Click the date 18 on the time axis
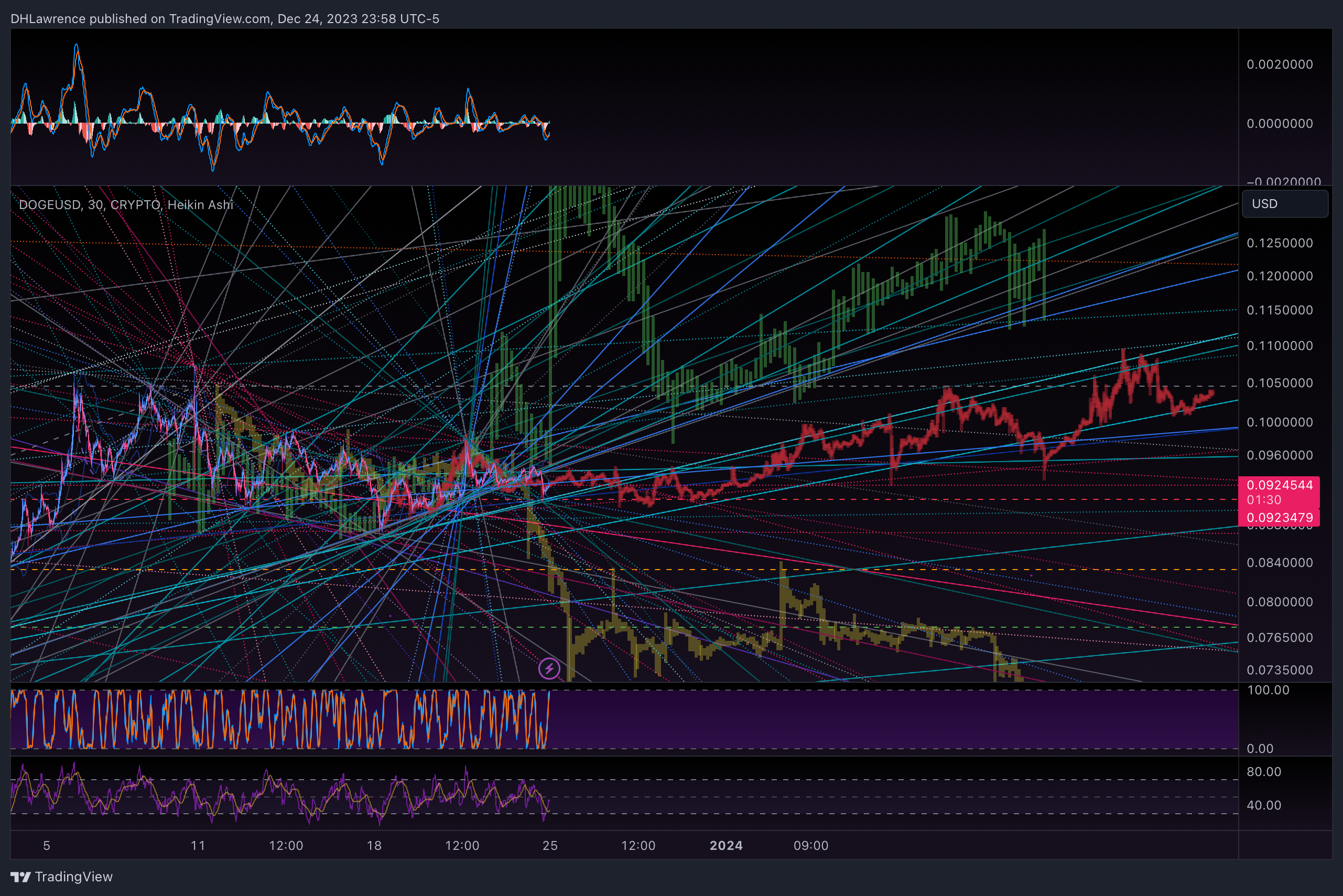Screen dimensions: 1343x896 (x=374, y=846)
